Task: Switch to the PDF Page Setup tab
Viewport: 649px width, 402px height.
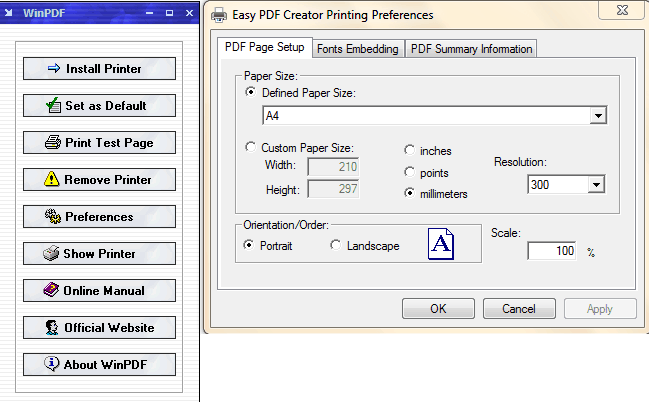Action: point(264,47)
